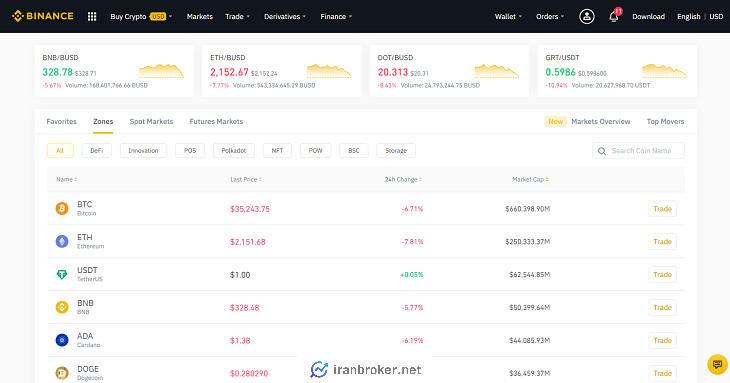Switch to the Spot Markets tab
Image resolution: width=730 pixels, height=383 pixels.
(151, 121)
